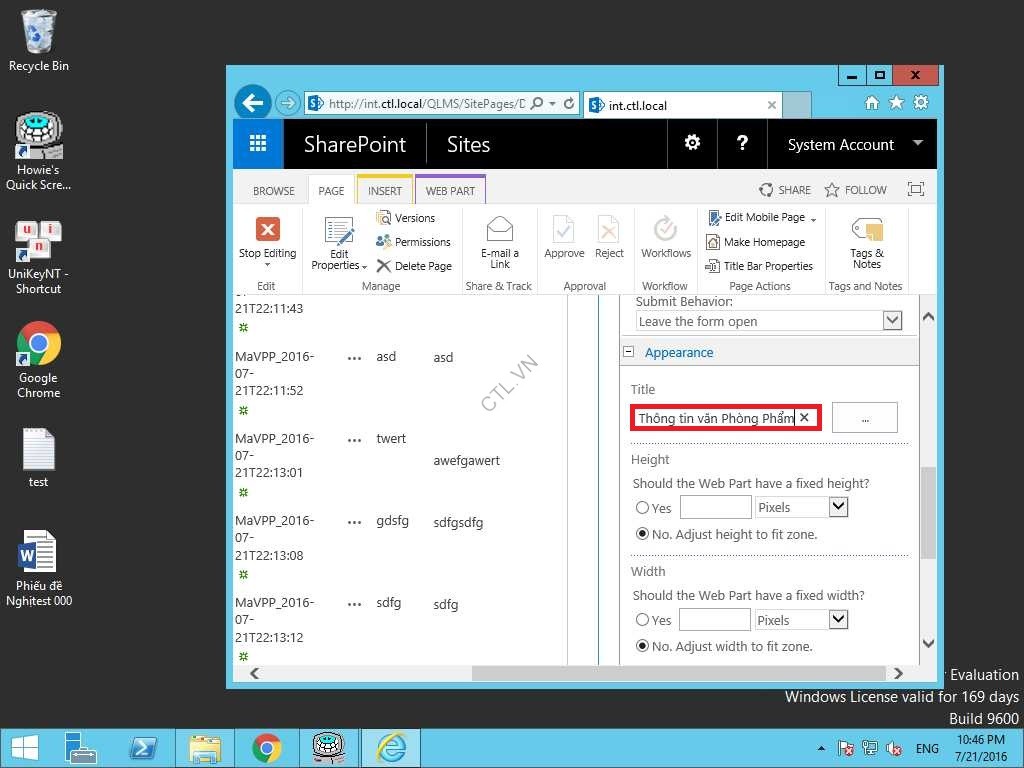Click the Stop Editing ribbon icon

click(x=268, y=231)
